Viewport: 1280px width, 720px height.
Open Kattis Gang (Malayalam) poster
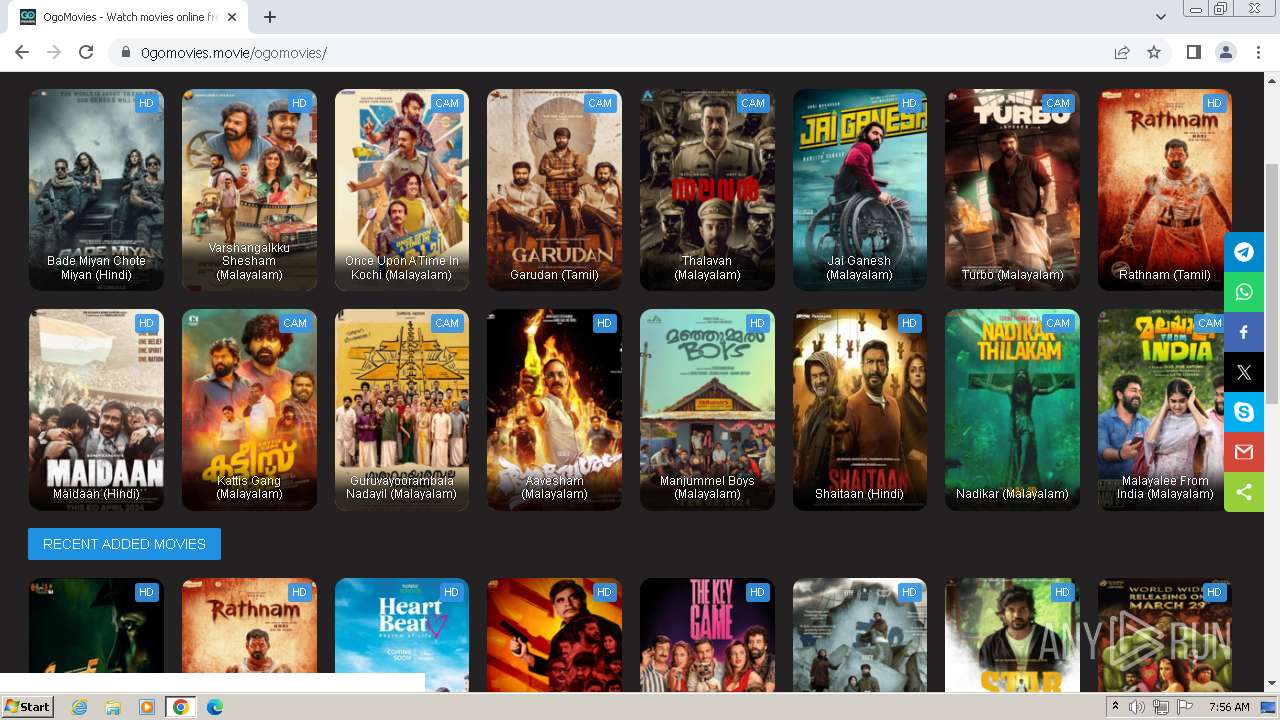pos(249,410)
